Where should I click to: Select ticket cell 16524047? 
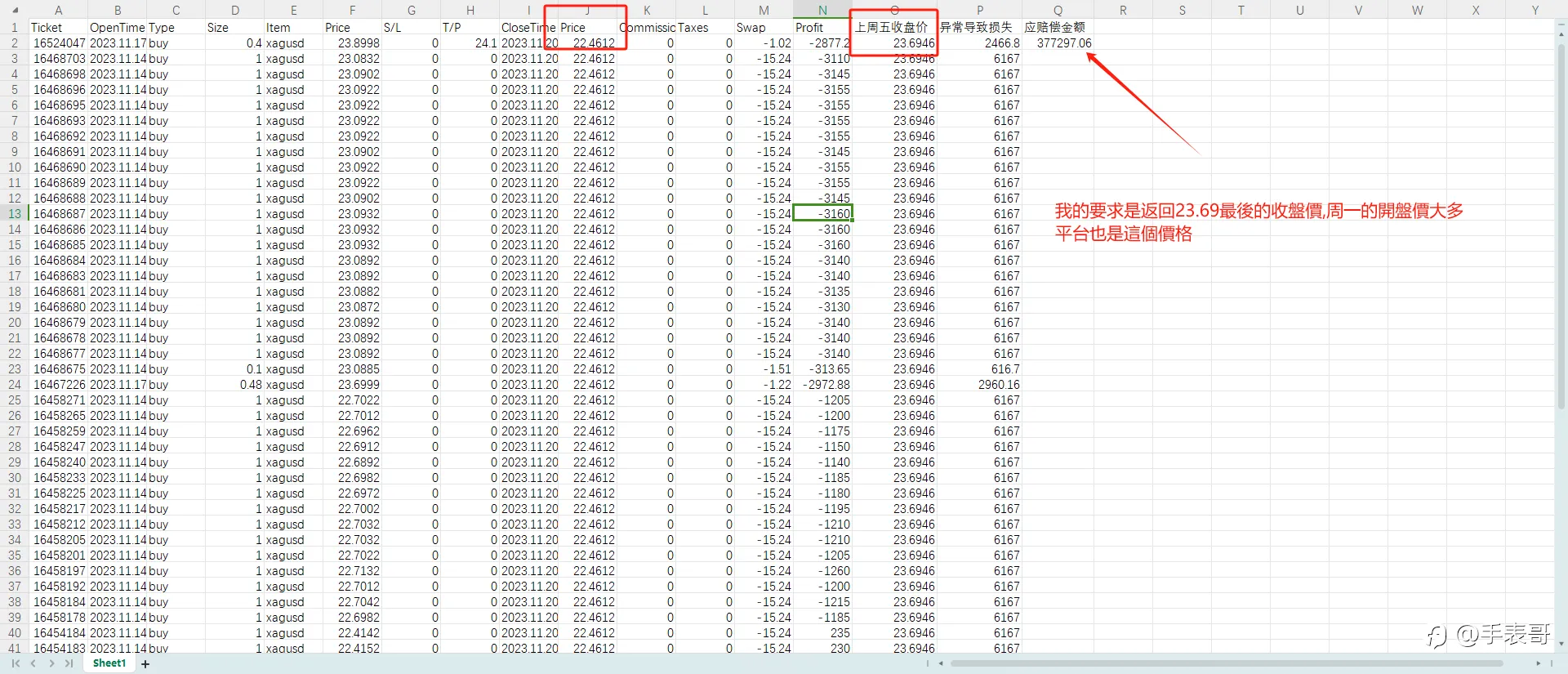tap(59, 42)
